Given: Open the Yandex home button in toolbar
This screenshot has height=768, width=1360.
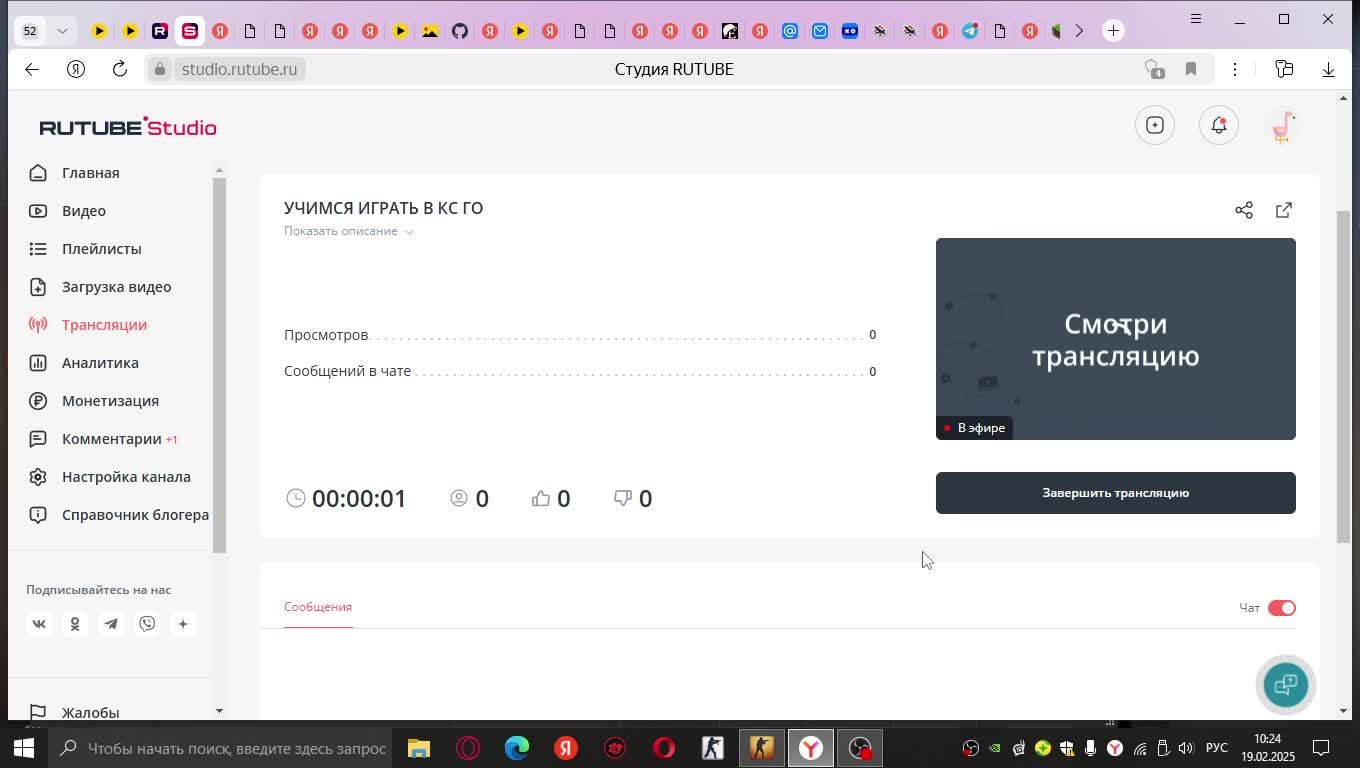Looking at the screenshot, I should (x=76, y=69).
